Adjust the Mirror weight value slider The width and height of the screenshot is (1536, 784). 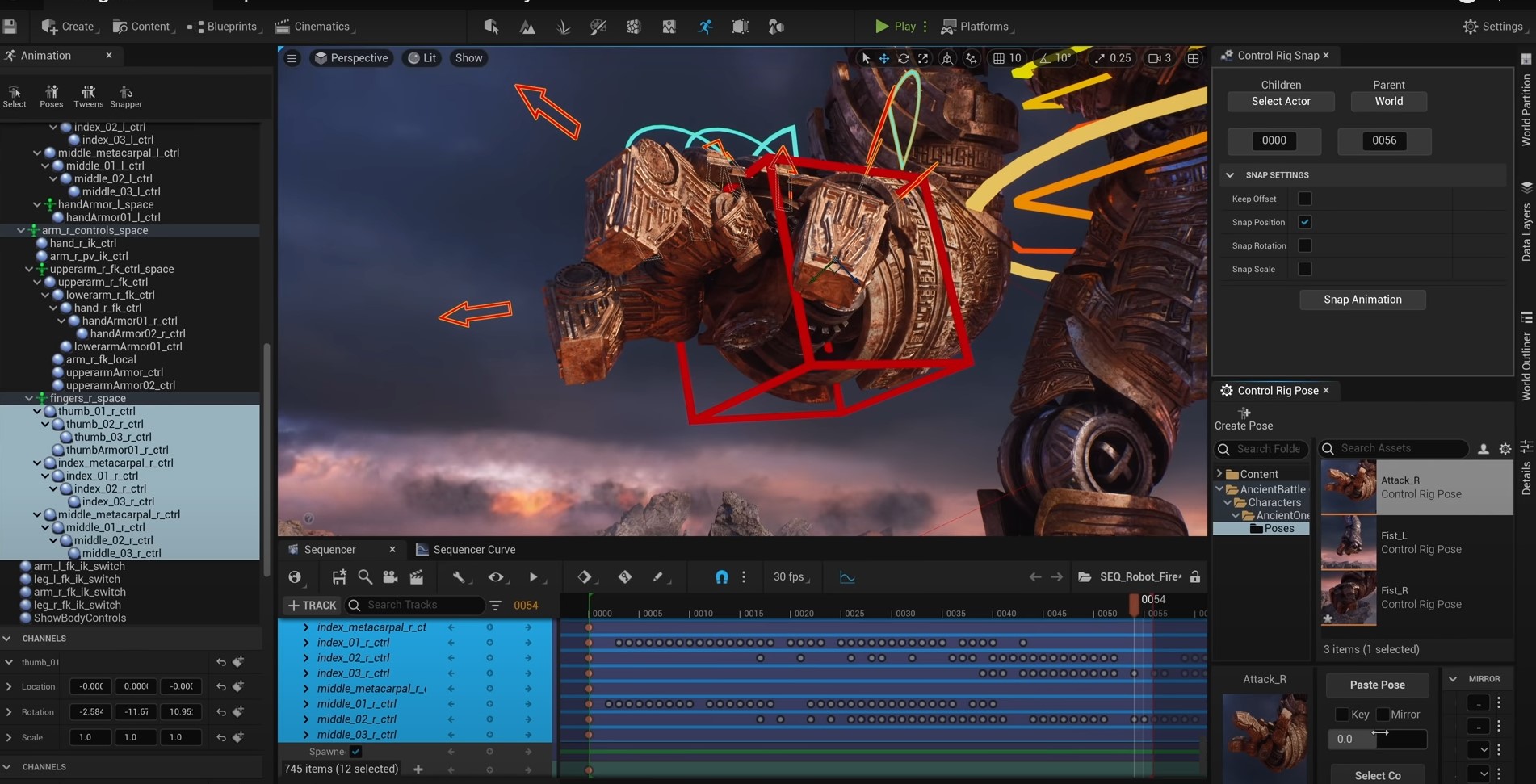1378,739
